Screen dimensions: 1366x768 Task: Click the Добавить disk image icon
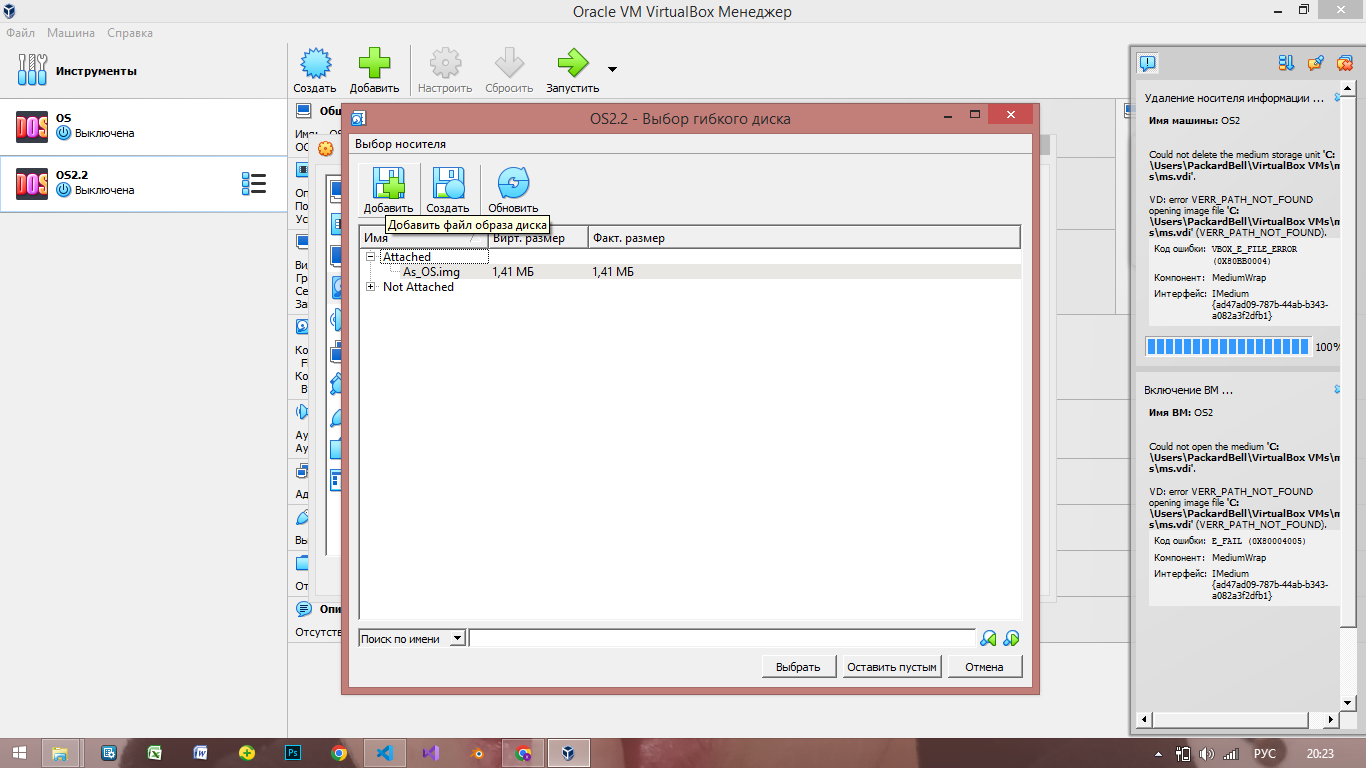(x=387, y=184)
